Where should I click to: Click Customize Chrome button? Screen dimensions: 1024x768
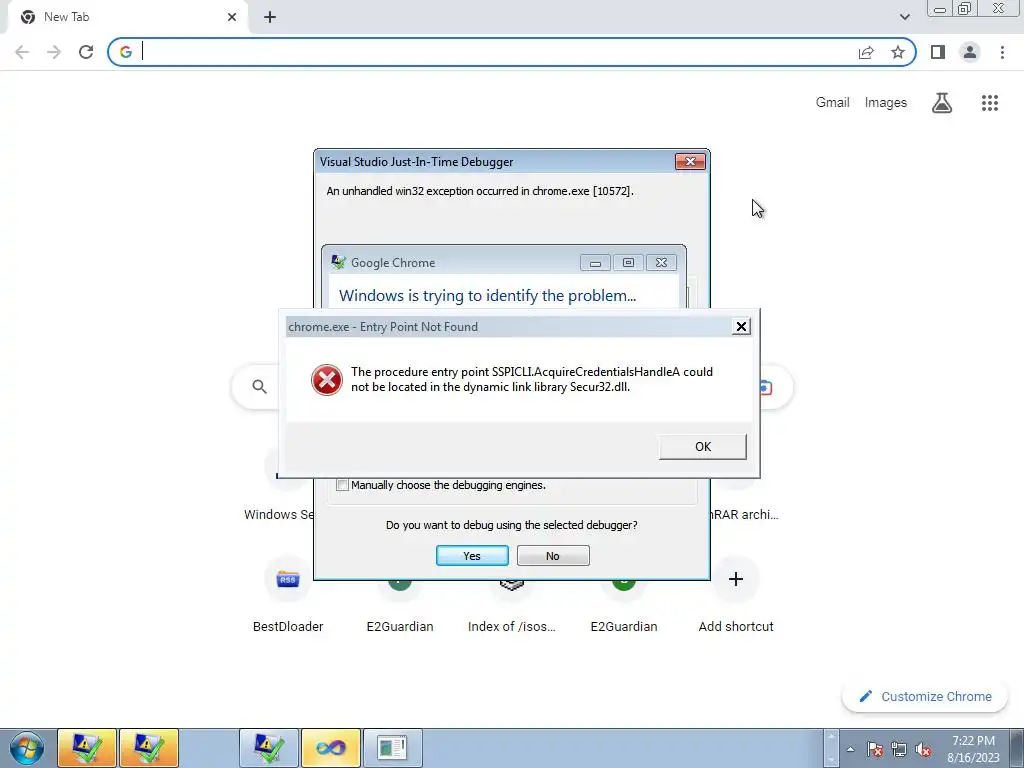925,696
